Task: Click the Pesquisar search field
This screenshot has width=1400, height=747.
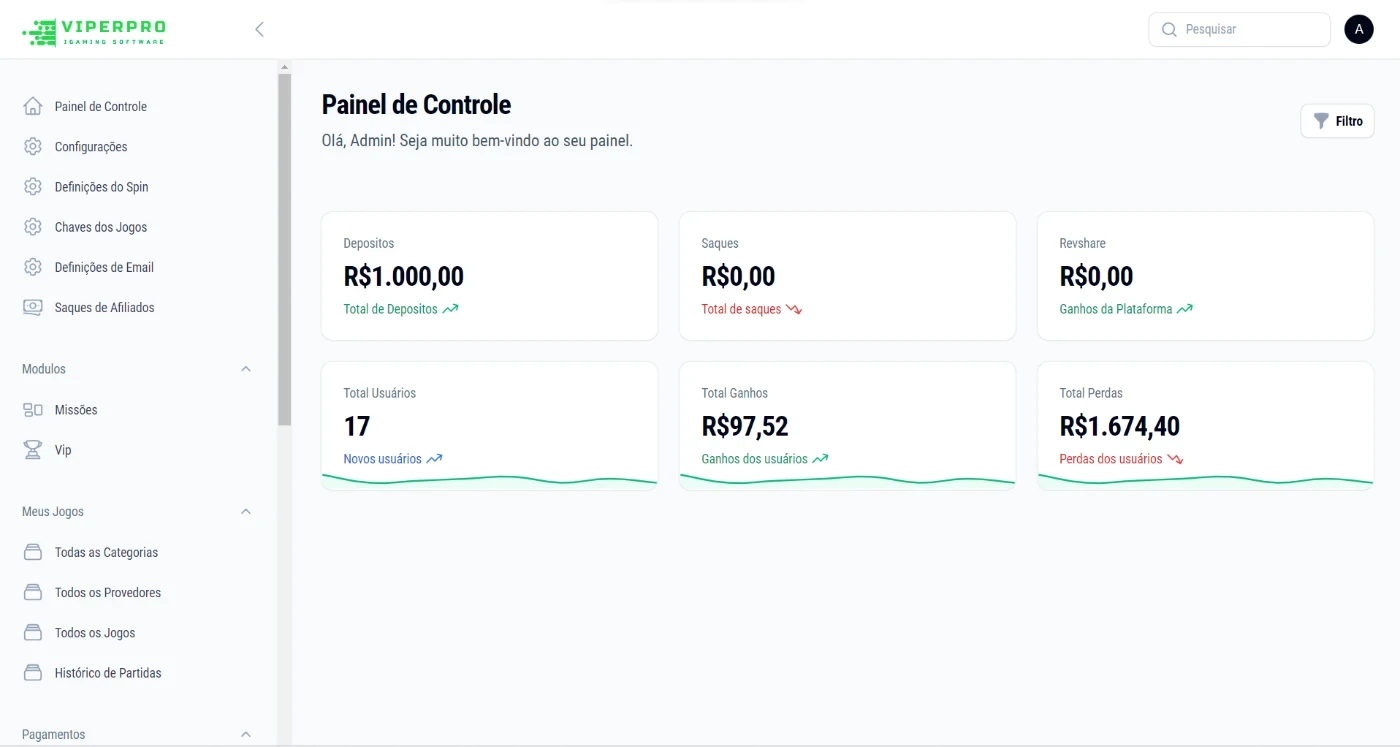Action: point(1250,30)
